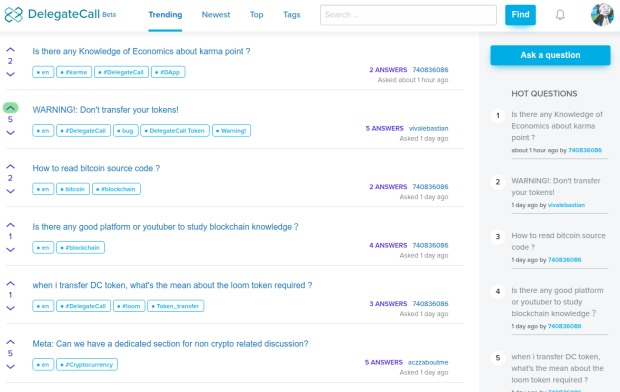
Task: Open vivalebastian link in Hot Questions
Action: point(566,205)
